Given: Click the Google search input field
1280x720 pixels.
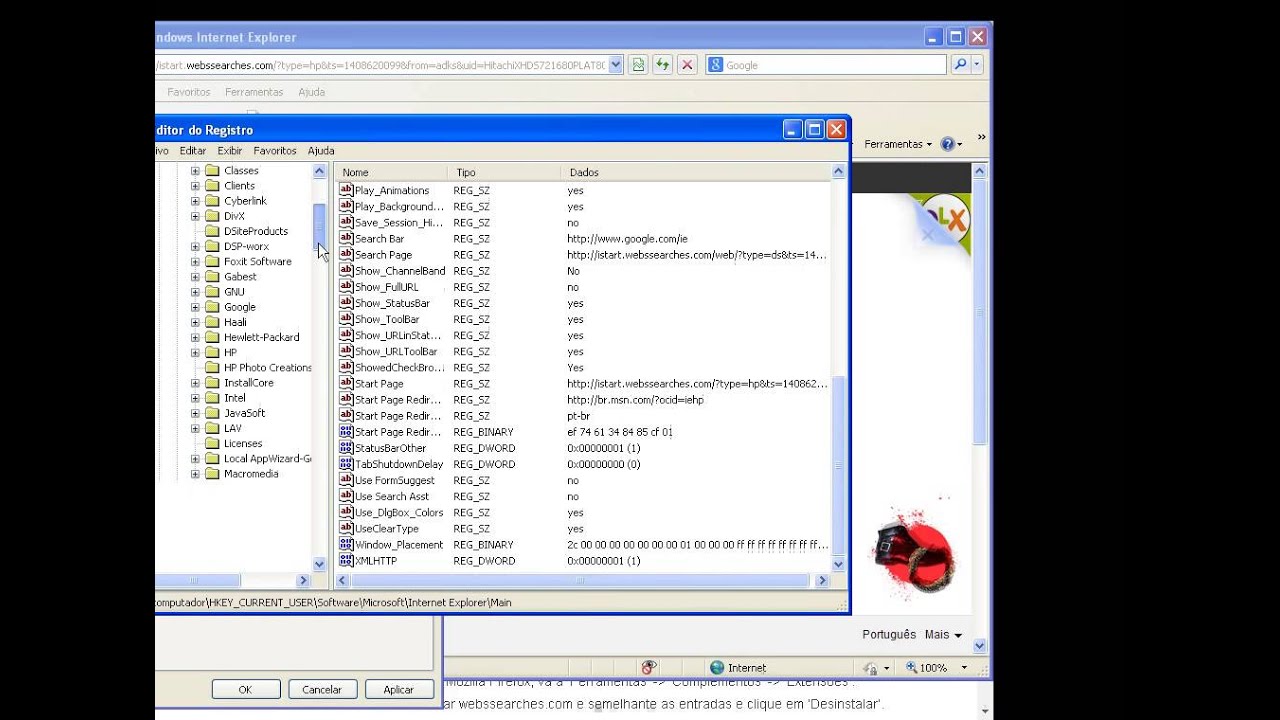Looking at the screenshot, I should coord(834,65).
